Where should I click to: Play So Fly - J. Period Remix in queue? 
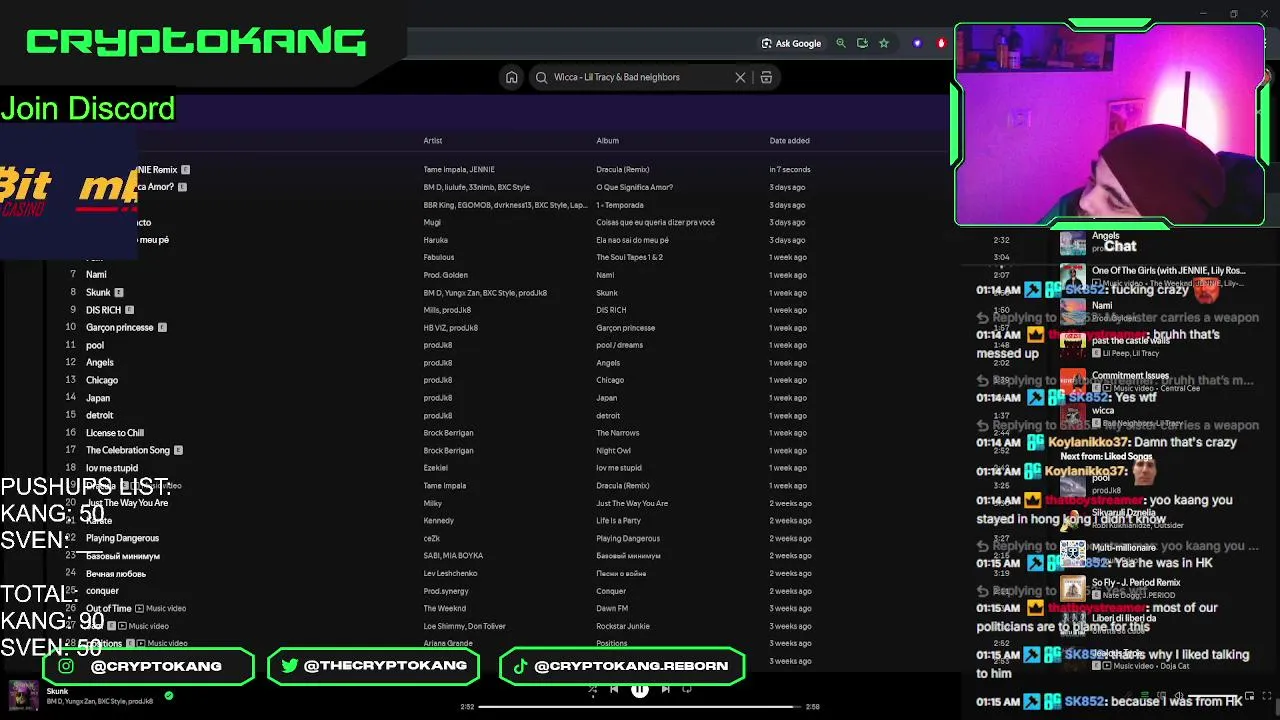(1136, 583)
